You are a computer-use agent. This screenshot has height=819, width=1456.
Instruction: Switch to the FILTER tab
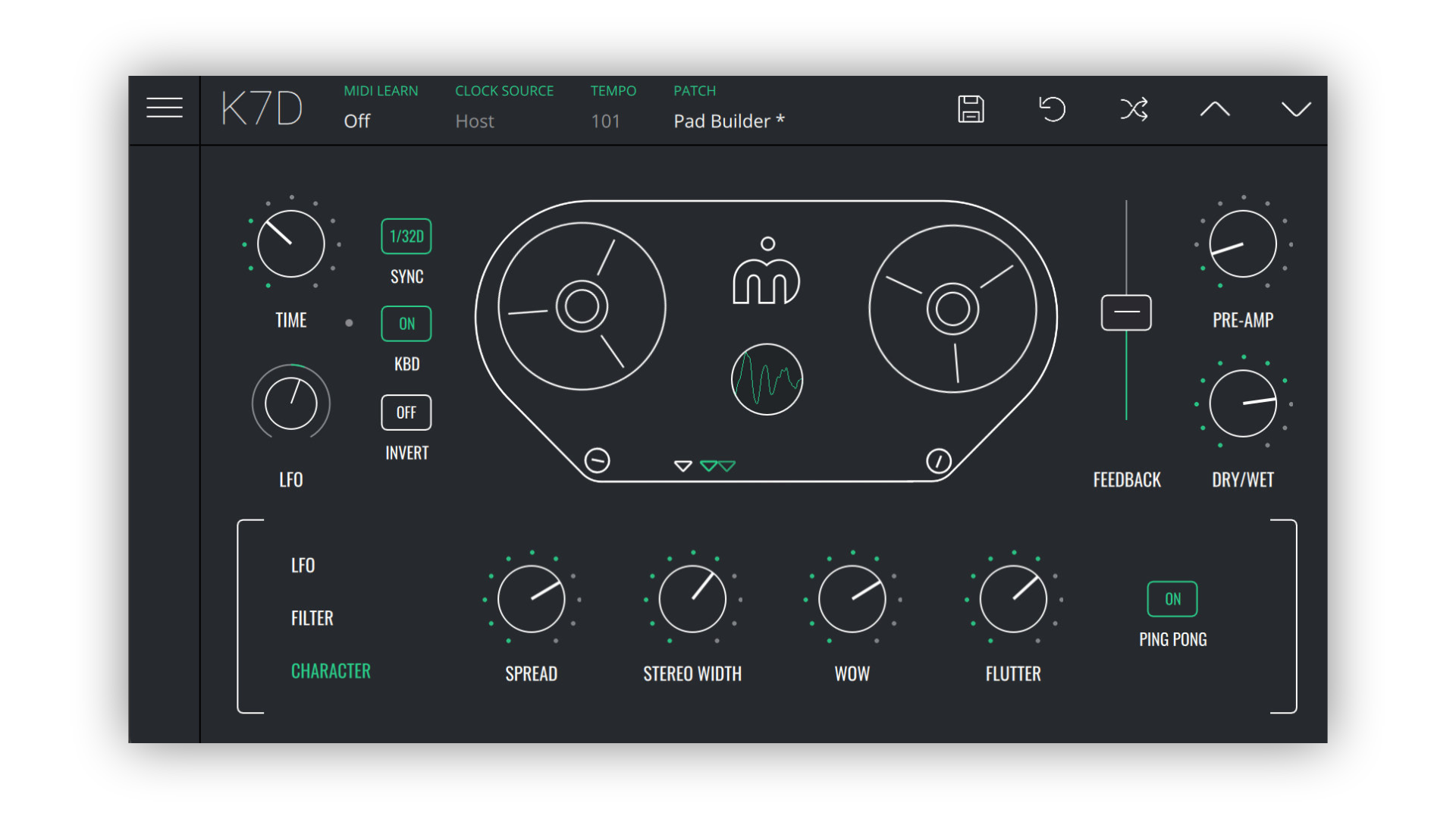coord(312,618)
